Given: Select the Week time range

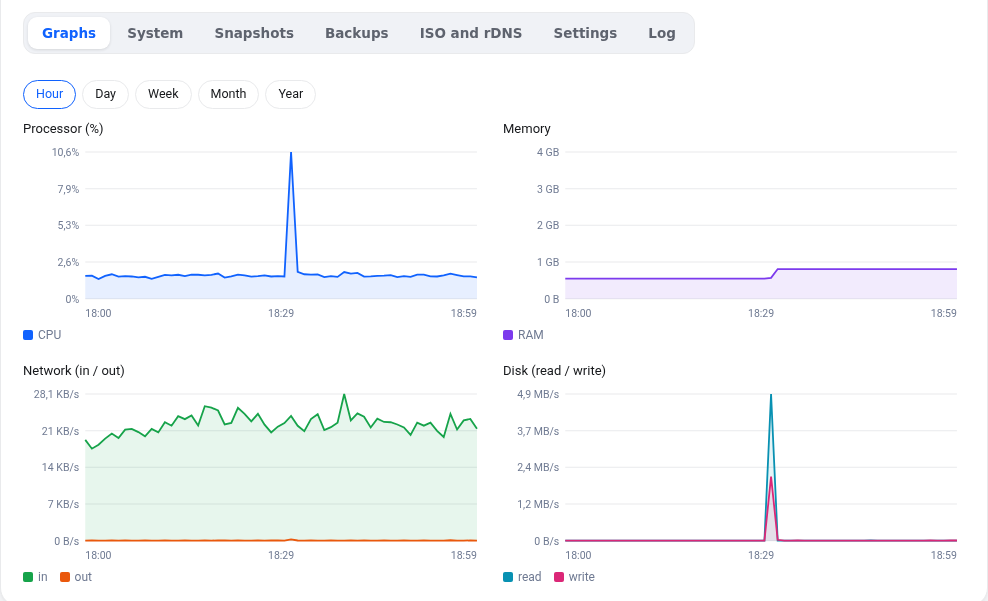Looking at the screenshot, I should pyautogui.click(x=163, y=94).
